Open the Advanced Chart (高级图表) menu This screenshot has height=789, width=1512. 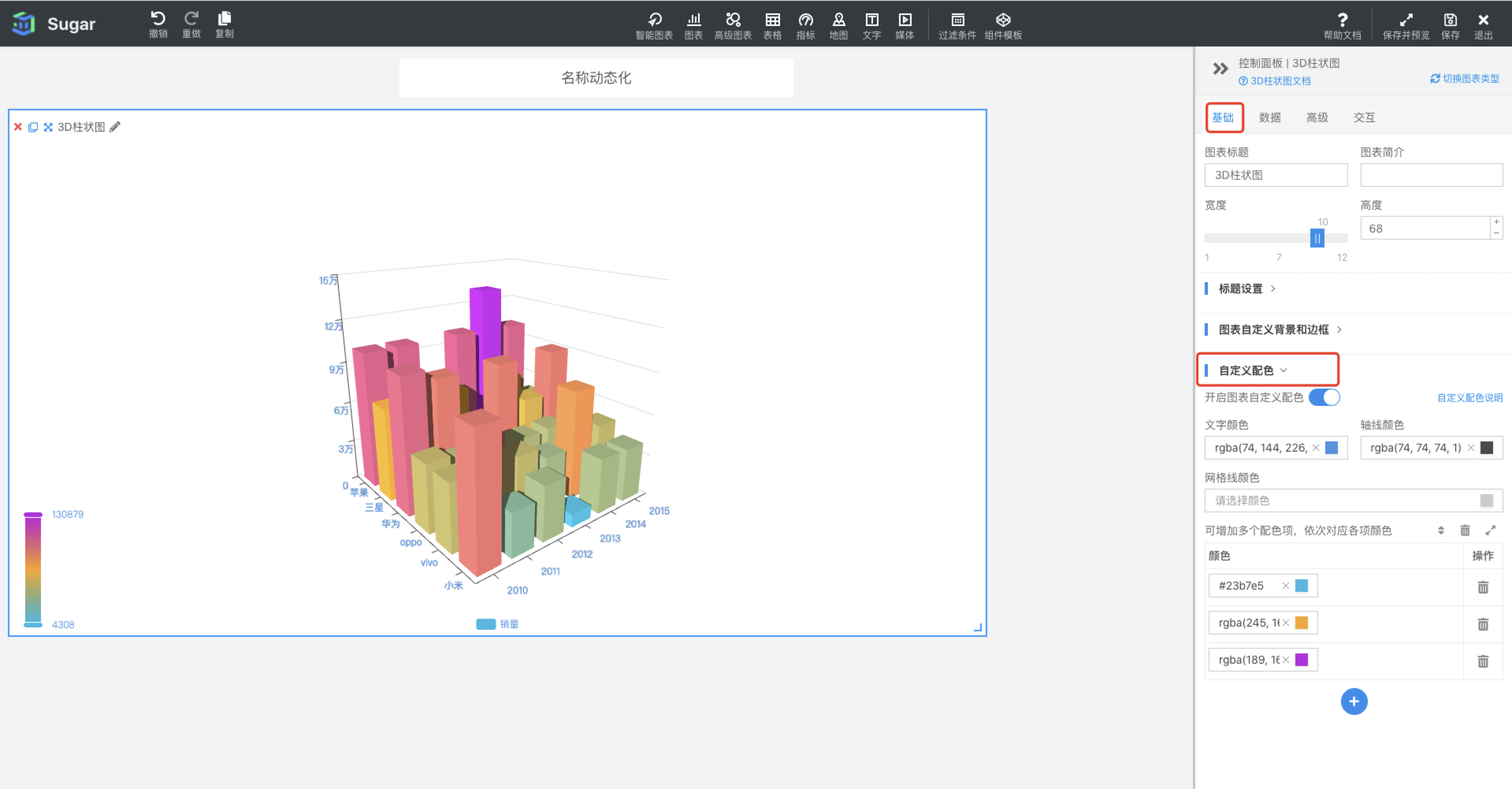[732, 26]
